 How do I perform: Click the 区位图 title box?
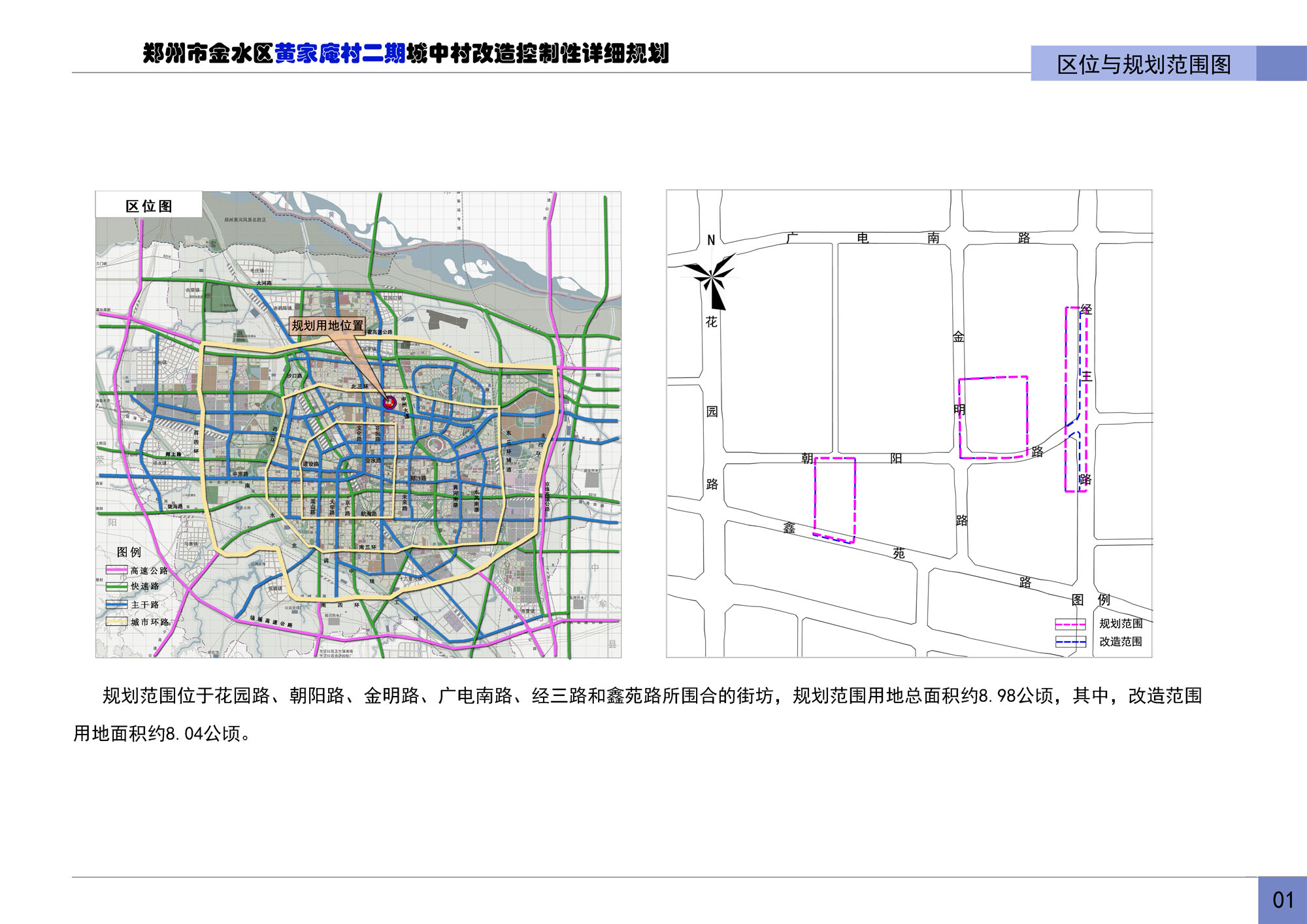tap(149, 206)
